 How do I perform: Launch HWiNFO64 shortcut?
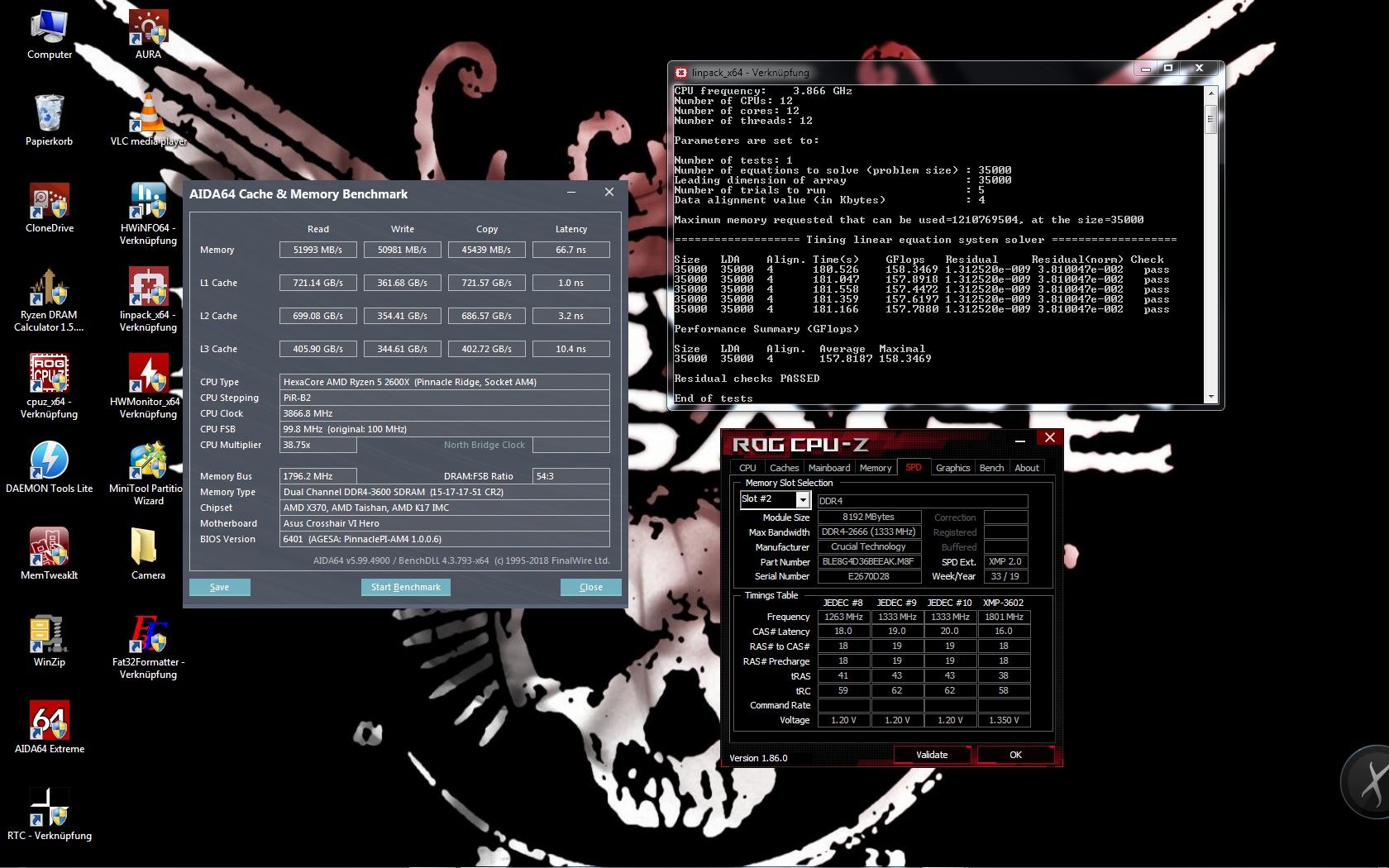pos(148,213)
